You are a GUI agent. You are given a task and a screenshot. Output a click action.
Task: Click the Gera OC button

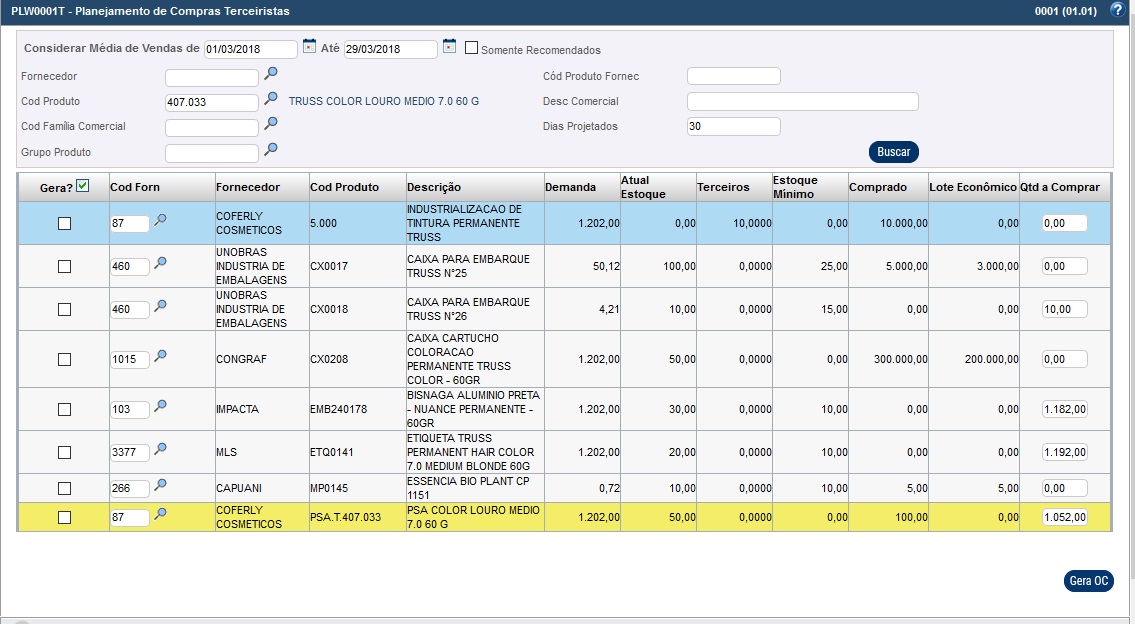(1088, 581)
